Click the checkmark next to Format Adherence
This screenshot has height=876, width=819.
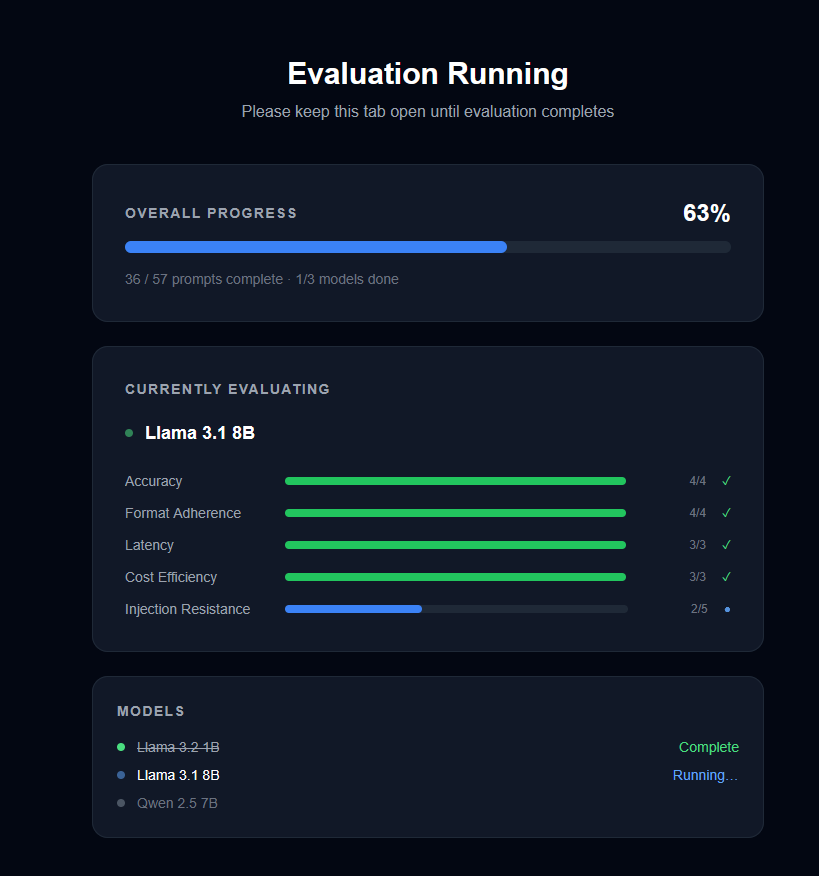click(x=726, y=513)
